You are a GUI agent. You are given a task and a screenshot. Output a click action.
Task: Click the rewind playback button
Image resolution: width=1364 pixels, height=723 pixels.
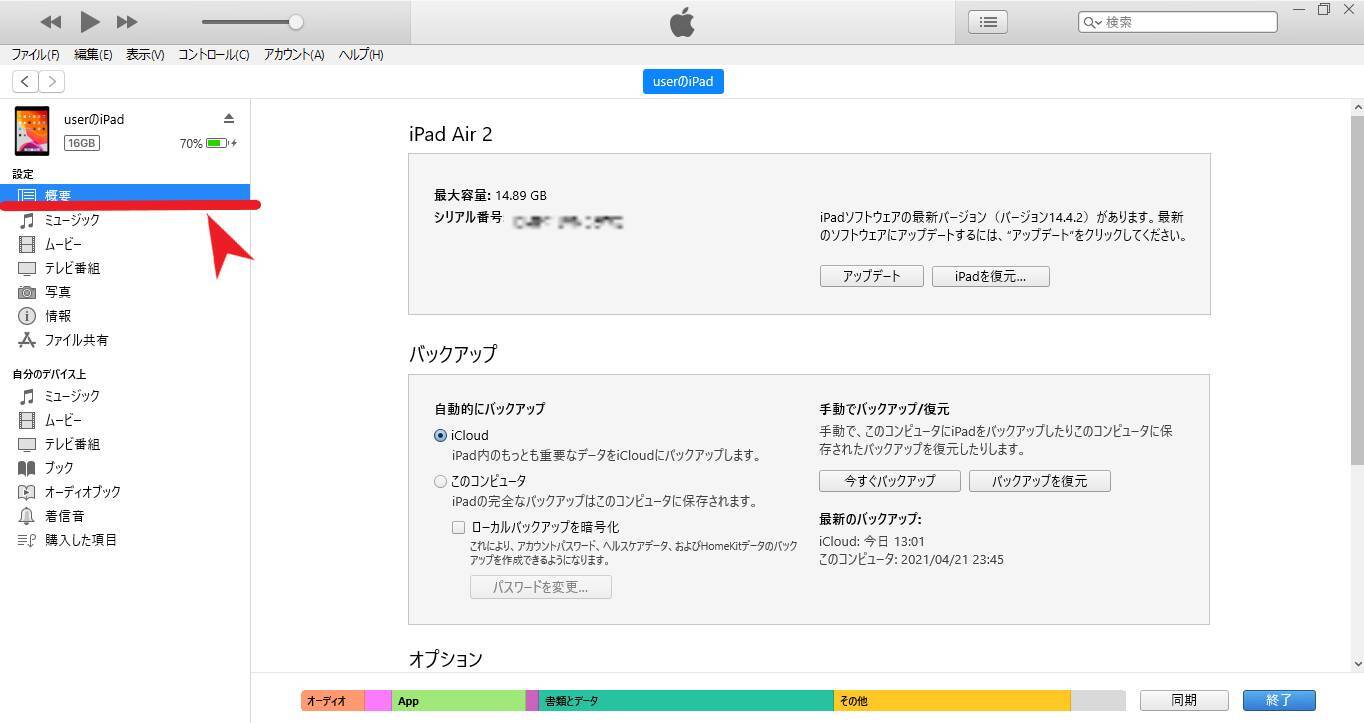[51, 22]
